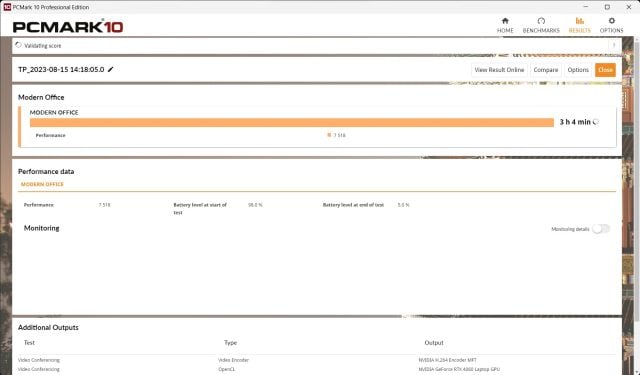Screen dimensions: 640x375
Task: Open Options gear icon
Action: [x=611, y=21]
